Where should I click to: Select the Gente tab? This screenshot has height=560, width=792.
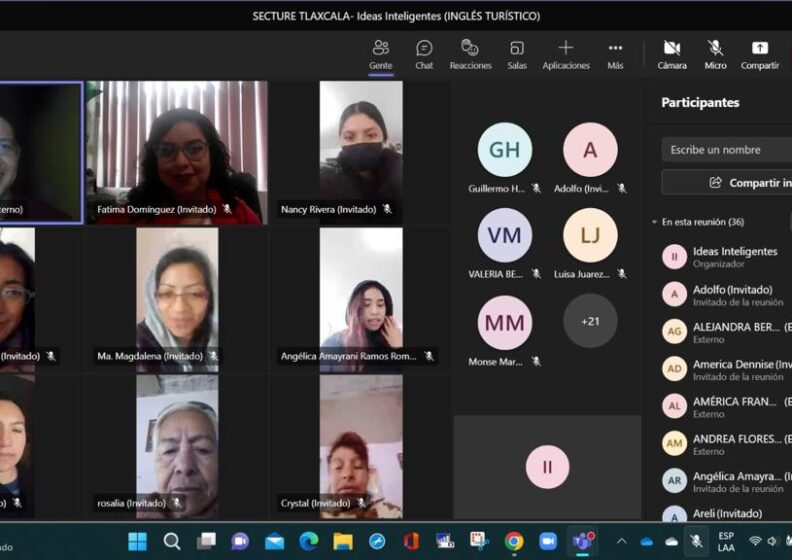coord(380,54)
